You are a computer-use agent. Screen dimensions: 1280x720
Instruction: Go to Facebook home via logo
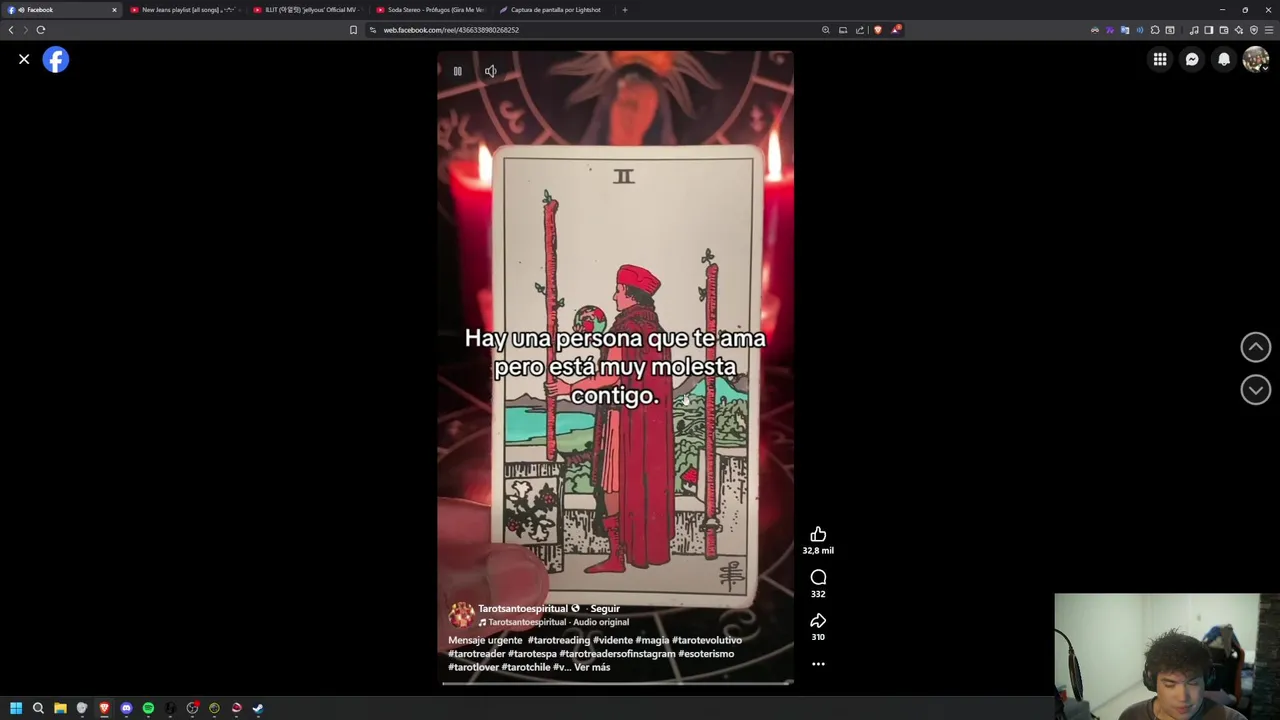[x=56, y=60]
